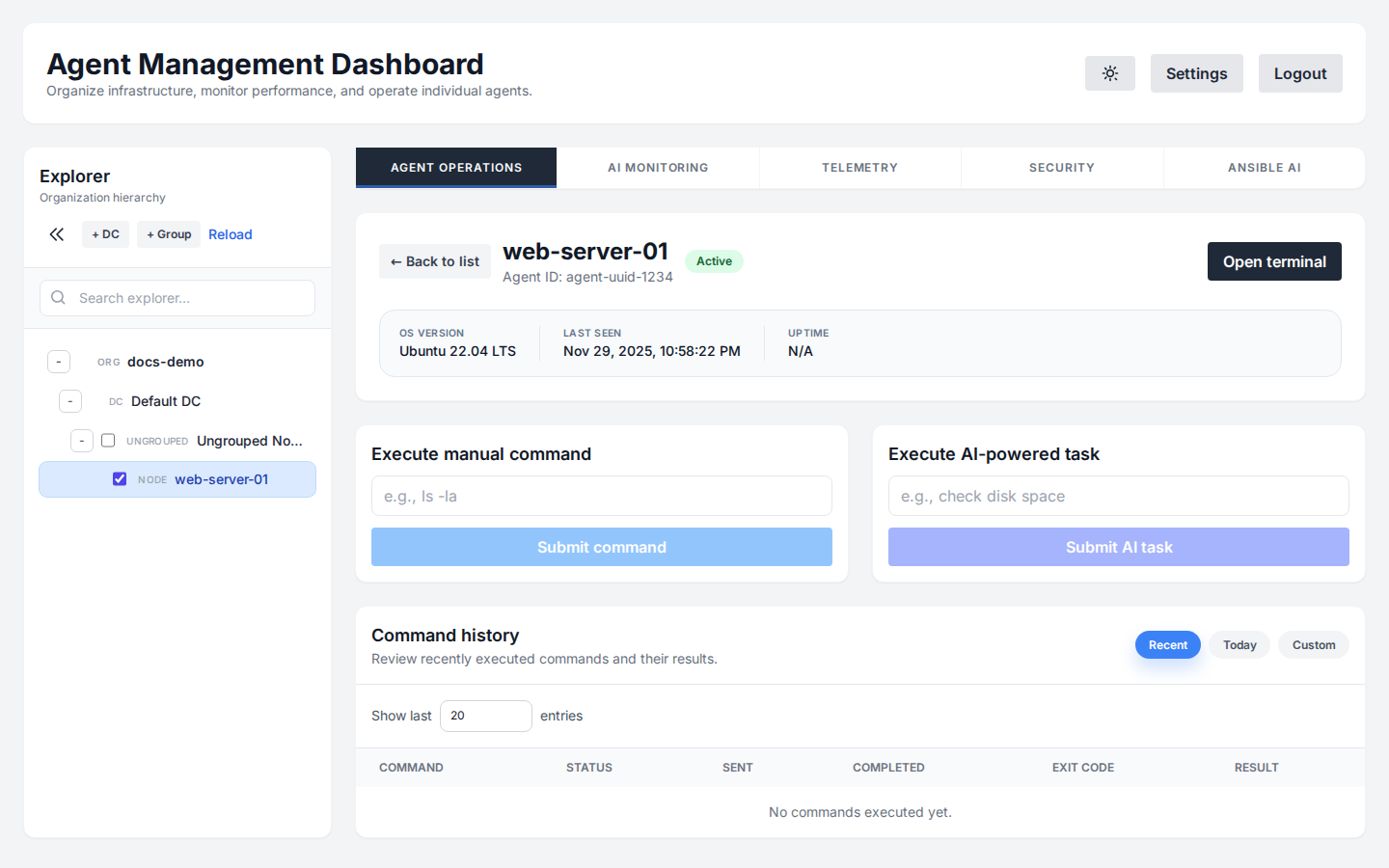Toggle the light/dark theme sun icon

click(x=1109, y=73)
